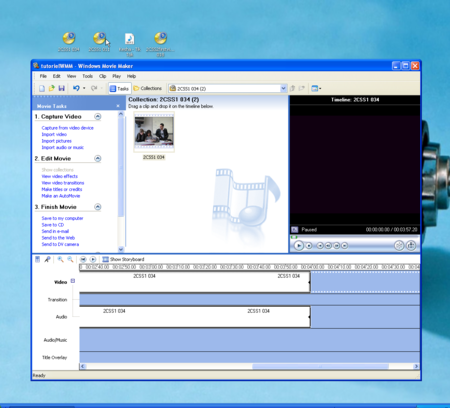This screenshot has width=450, height=408.
Task: Click Send to the Web link
Action: 58,238
